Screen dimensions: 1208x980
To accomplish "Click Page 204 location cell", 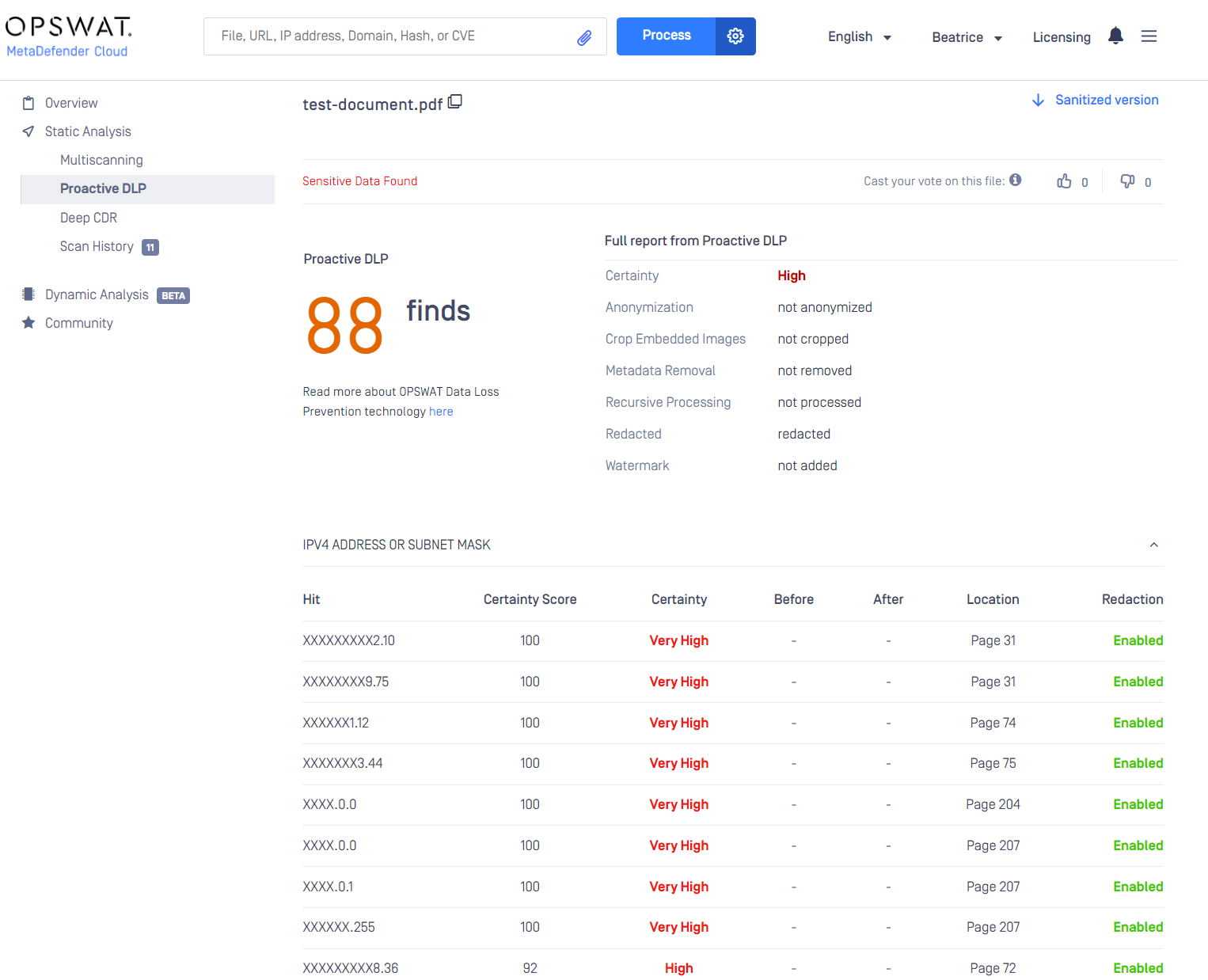I will coord(993,804).
